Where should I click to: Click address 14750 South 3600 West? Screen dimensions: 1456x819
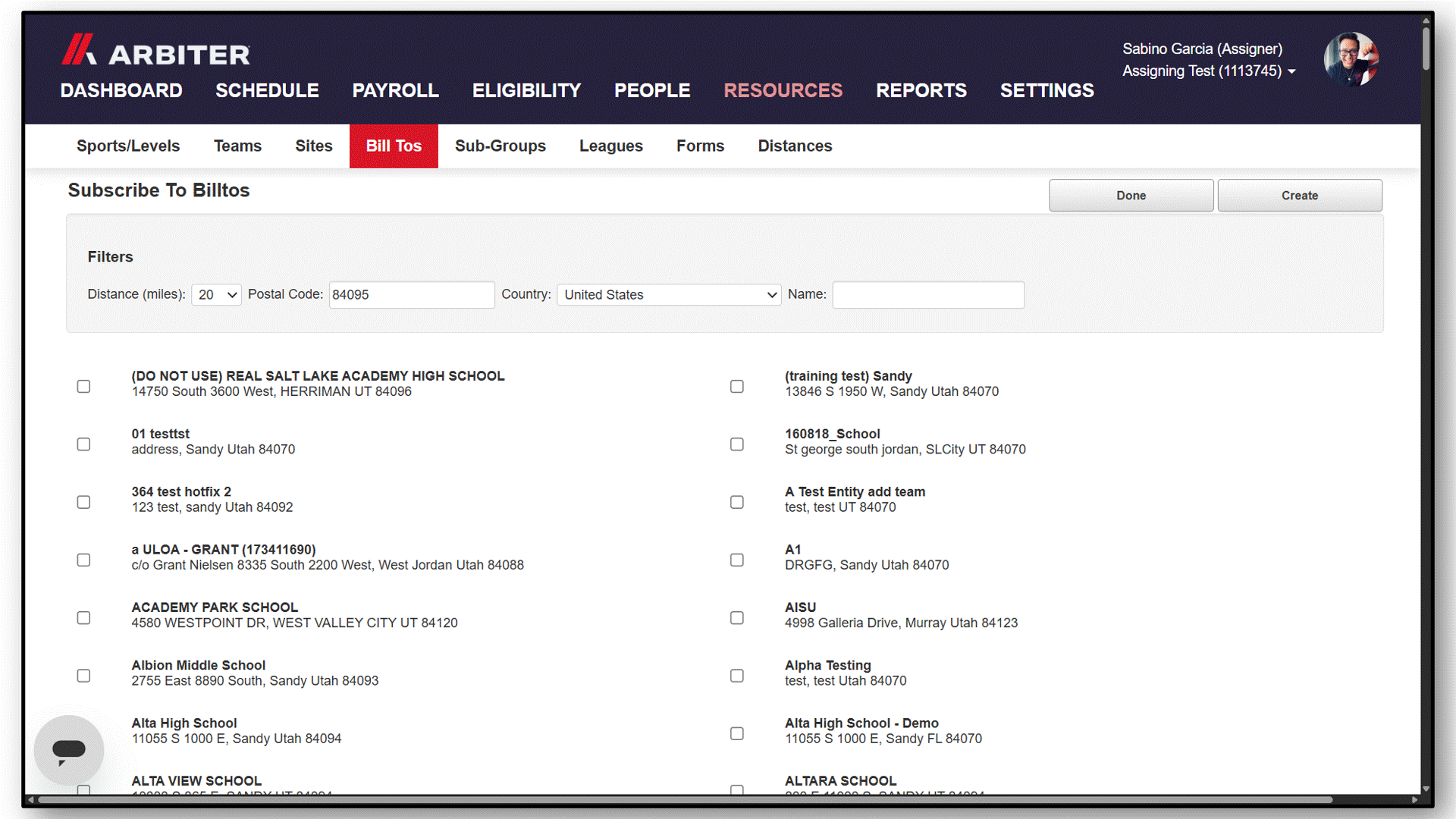coord(271,391)
